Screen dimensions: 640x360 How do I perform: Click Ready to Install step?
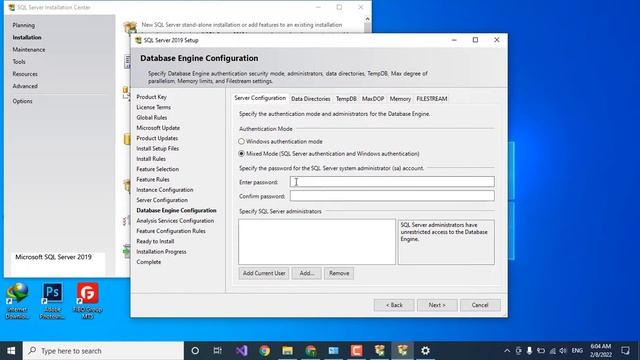(x=155, y=242)
